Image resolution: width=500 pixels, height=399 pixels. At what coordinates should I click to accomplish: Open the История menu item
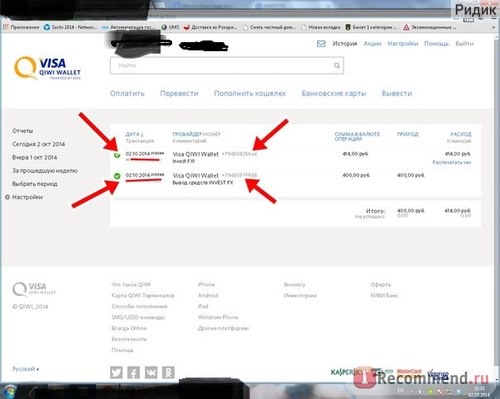coord(345,44)
